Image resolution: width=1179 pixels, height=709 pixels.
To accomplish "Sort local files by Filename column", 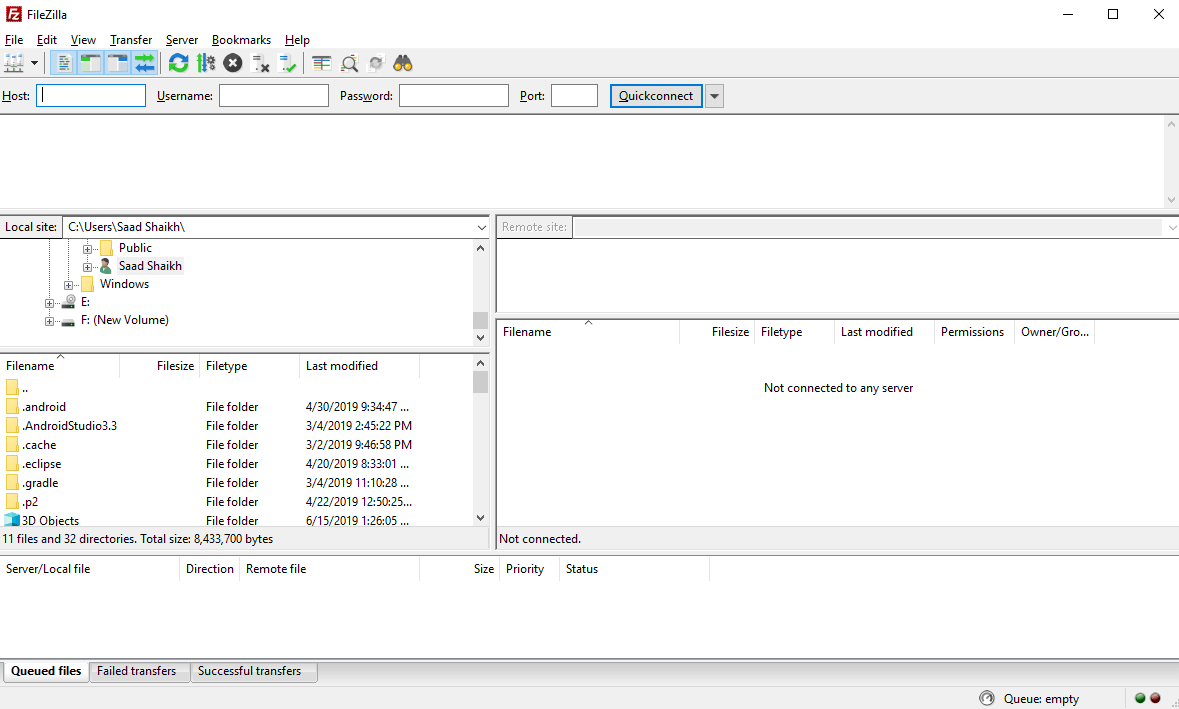I will [60, 366].
